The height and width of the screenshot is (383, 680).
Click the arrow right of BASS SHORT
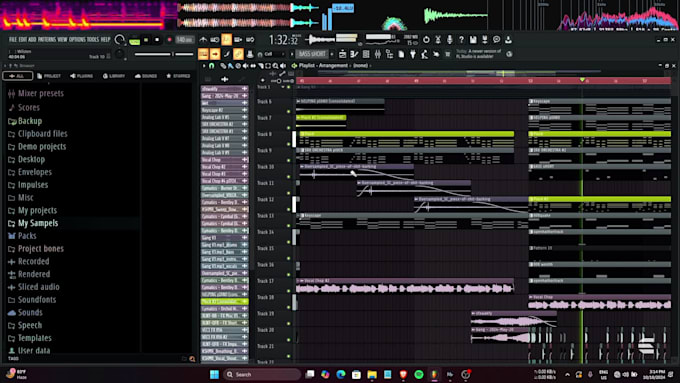(x=332, y=54)
